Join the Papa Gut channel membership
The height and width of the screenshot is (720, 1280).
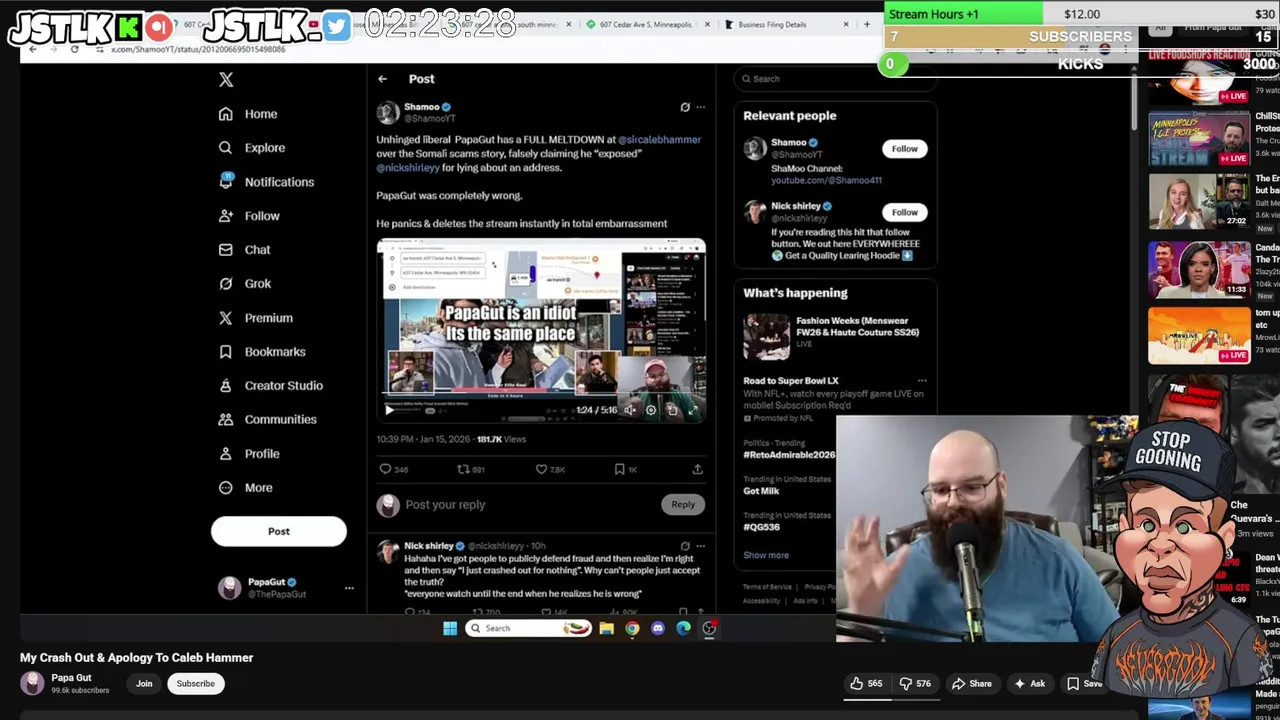pyautogui.click(x=144, y=684)
